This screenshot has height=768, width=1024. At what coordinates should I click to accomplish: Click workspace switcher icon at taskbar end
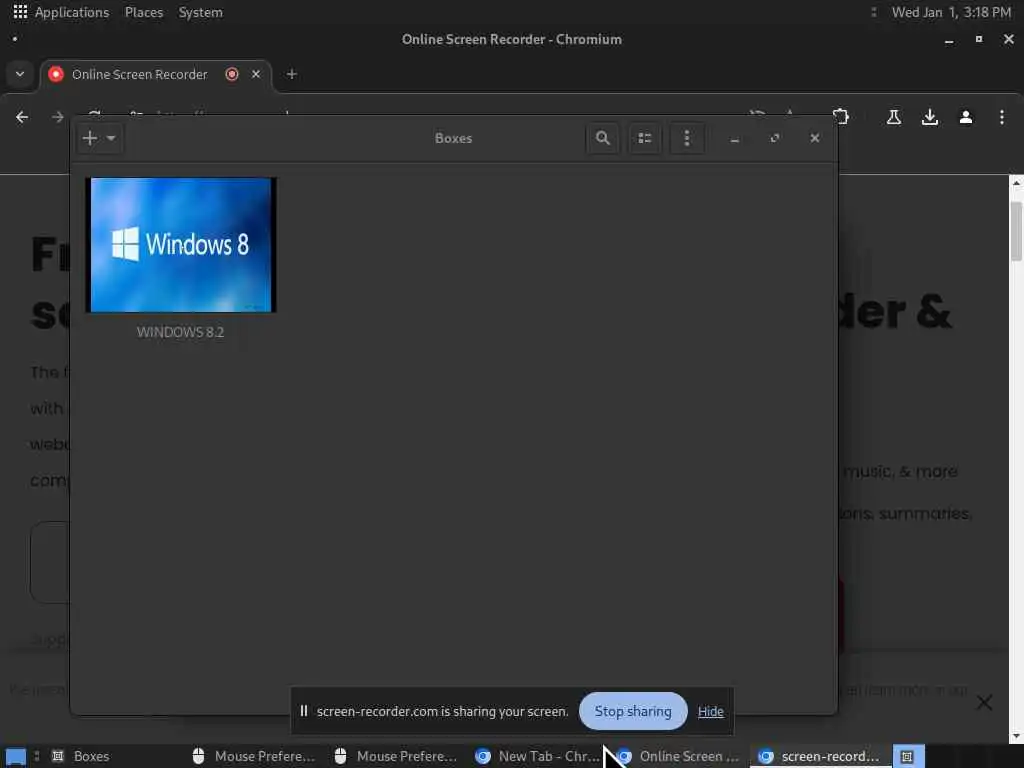click(908, 756)
